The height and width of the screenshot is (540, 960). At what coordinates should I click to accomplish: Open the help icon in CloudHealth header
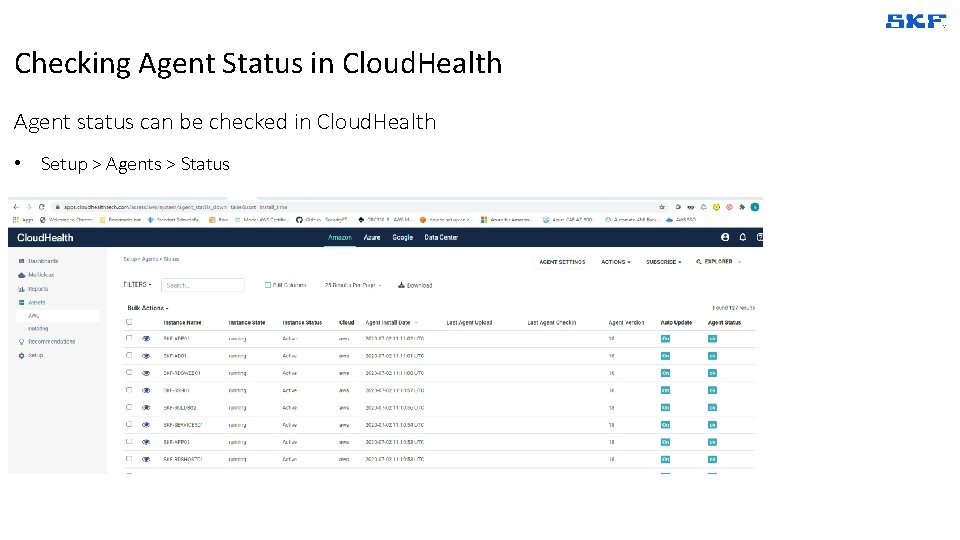[760, 237]
